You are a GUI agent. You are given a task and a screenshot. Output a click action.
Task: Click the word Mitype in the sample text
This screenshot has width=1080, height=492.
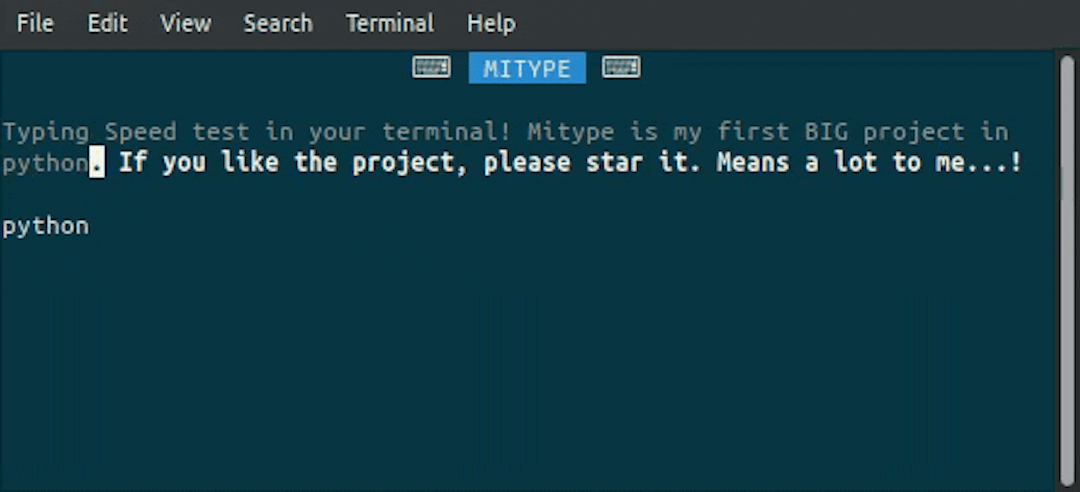coord(571,132)
